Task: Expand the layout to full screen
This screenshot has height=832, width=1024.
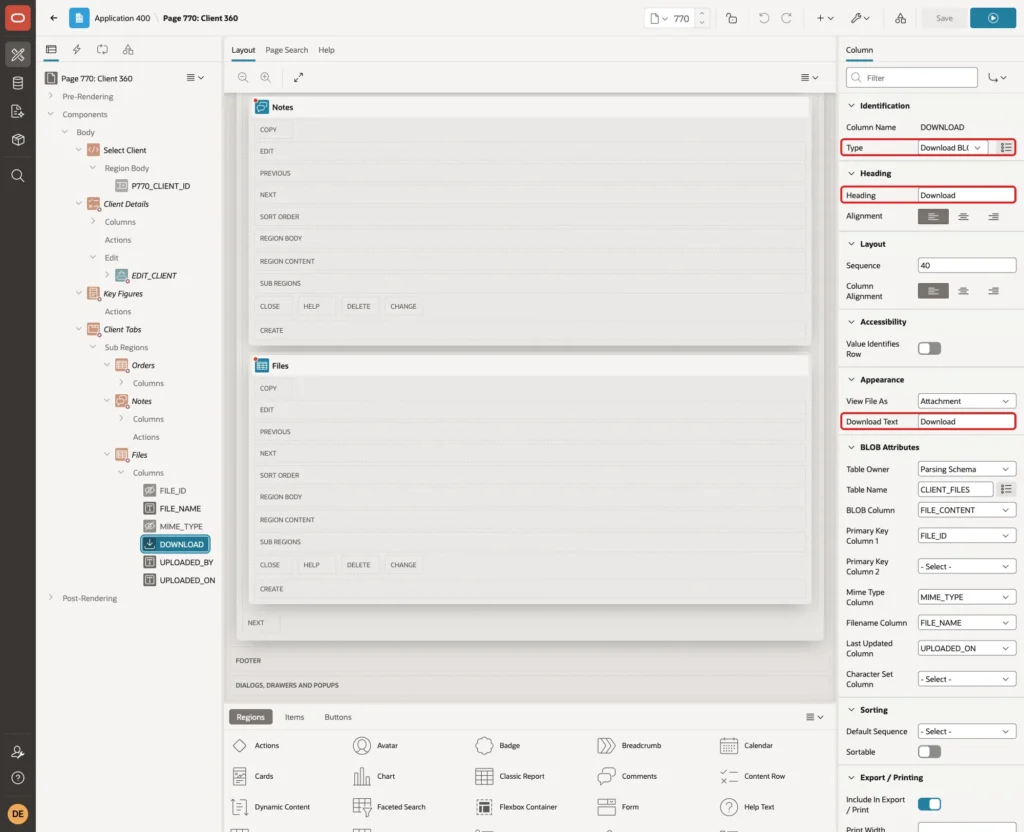Action: coord(298,78)
